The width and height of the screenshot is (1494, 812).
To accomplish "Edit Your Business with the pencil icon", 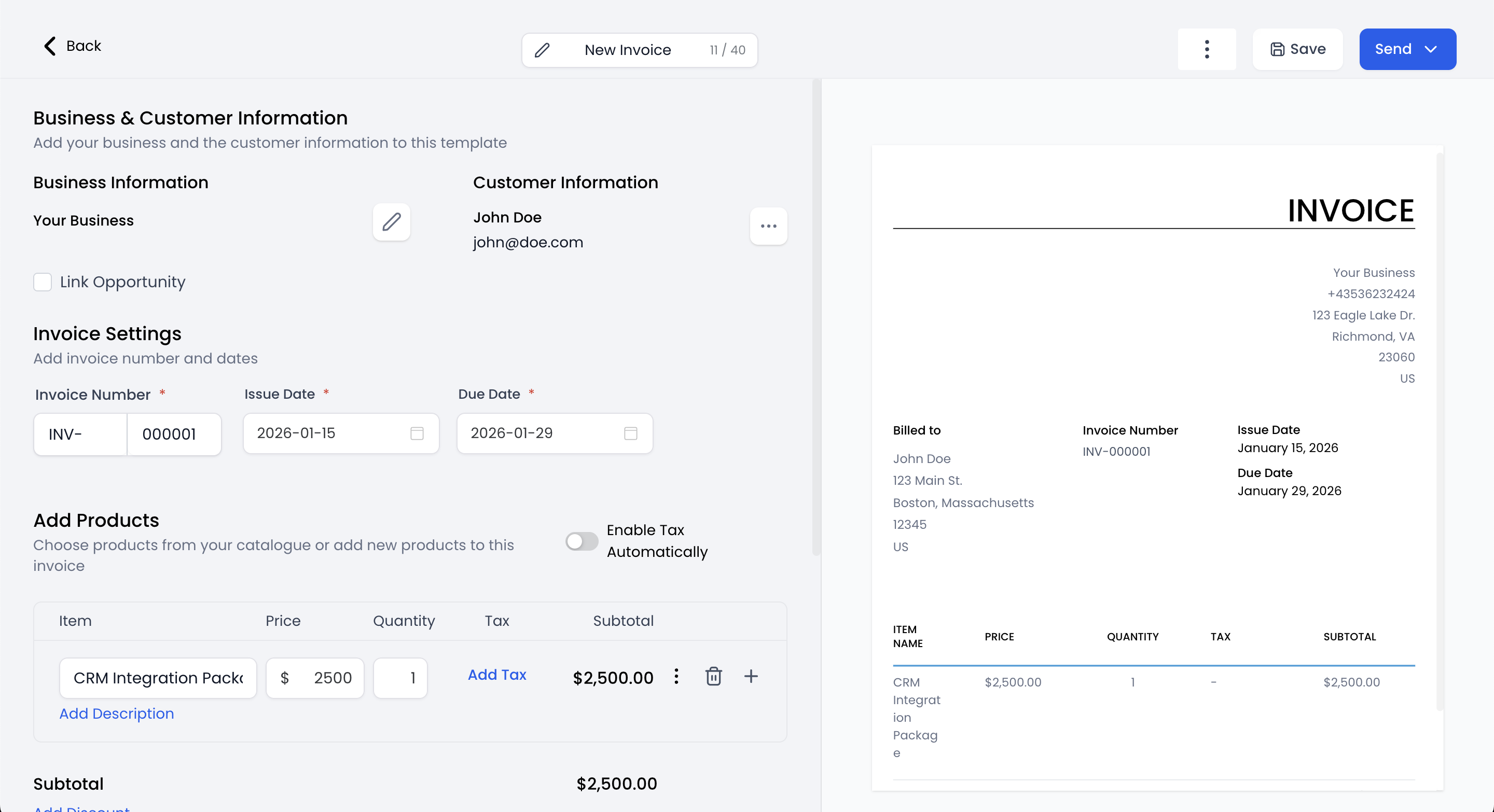I will (392, 221).
